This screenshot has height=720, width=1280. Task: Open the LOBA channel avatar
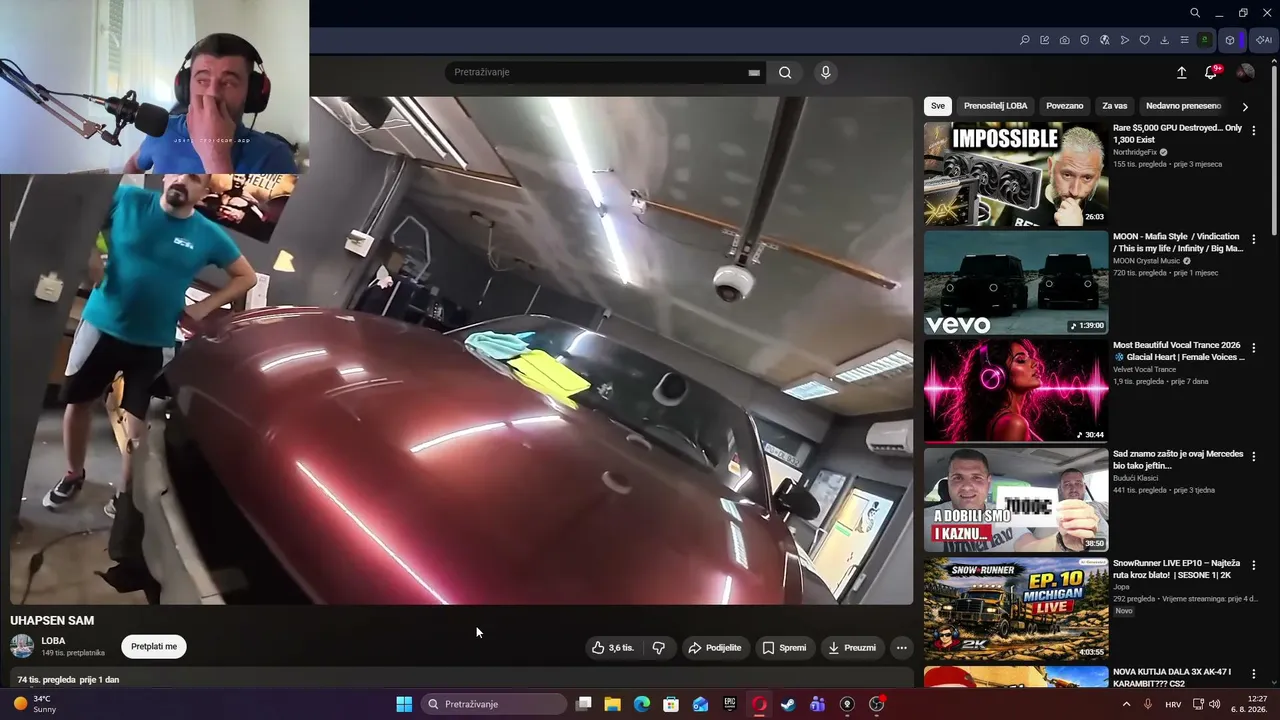tap(22, 646)
